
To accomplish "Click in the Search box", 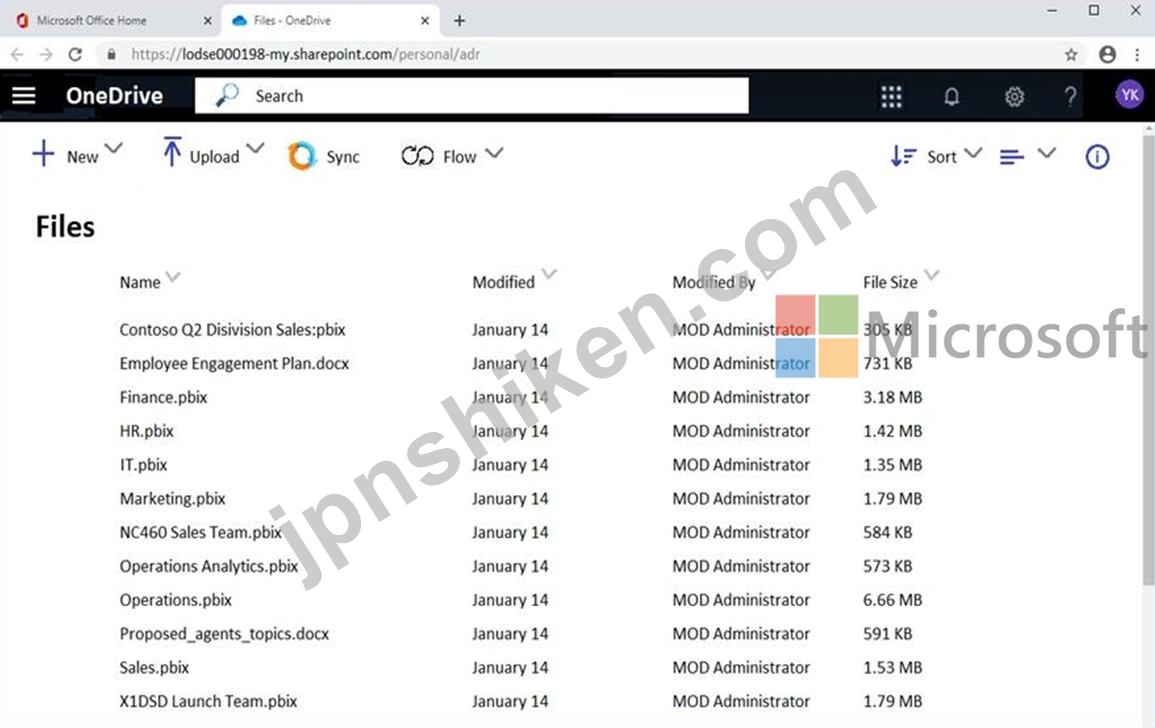I will pos(471,96).
